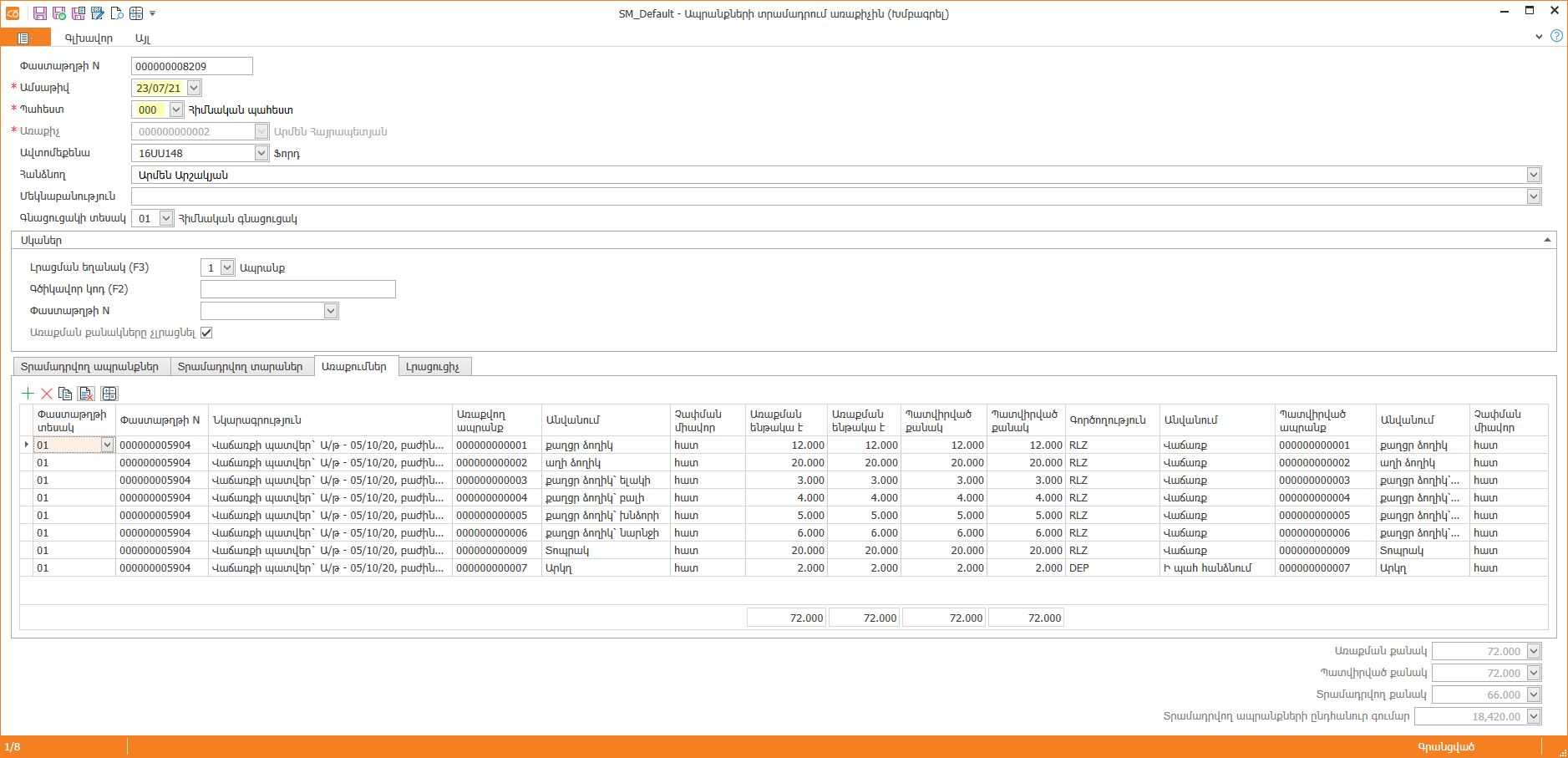
Task: Open the calculator icon in title toolbar
Action: (136, 13)
